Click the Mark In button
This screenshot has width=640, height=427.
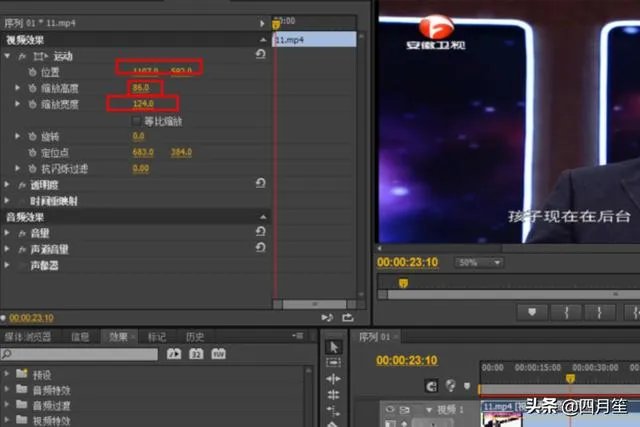click(x=566, y=312)
